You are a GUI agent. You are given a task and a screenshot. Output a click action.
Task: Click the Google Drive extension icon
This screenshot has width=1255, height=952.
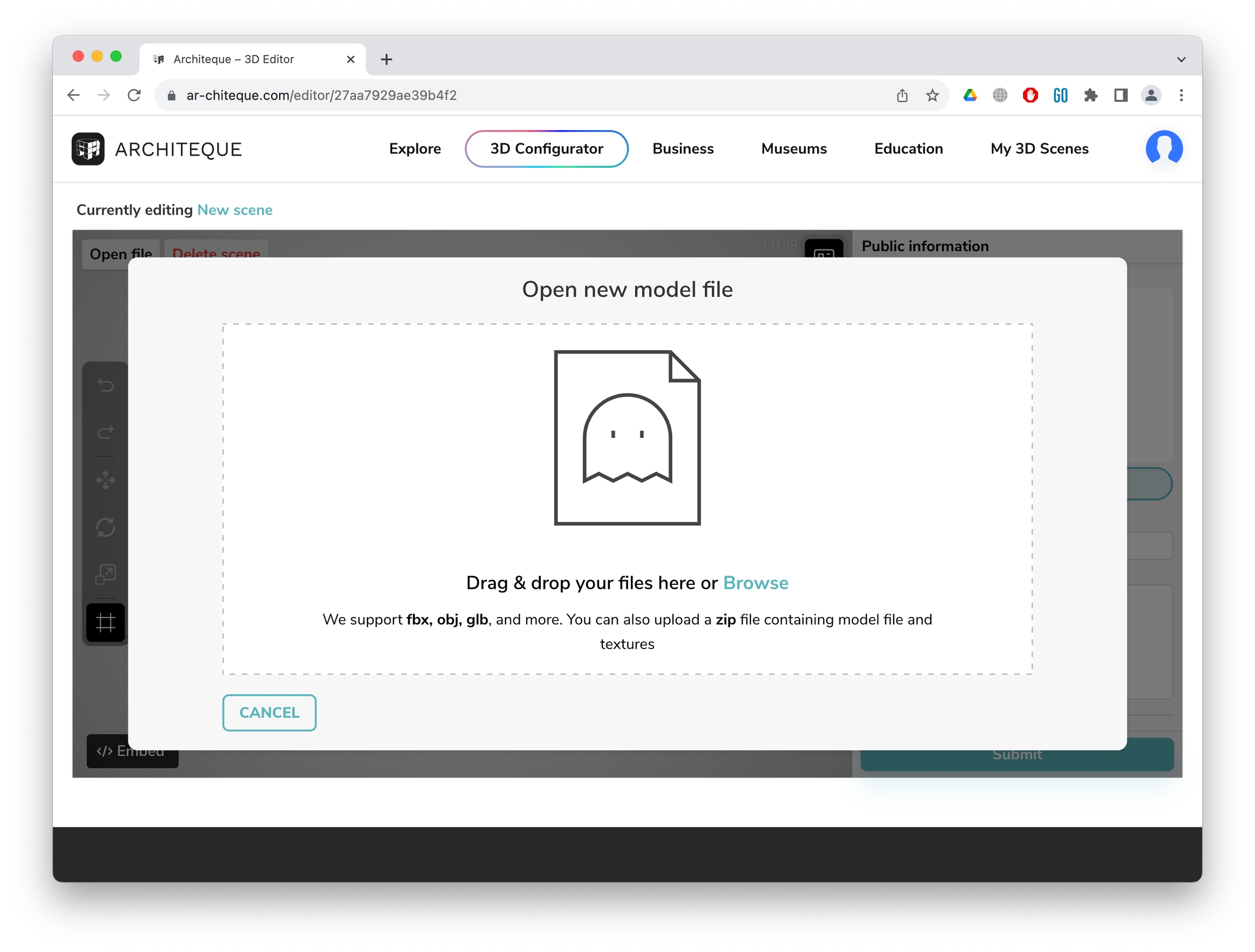coord(970,95)
